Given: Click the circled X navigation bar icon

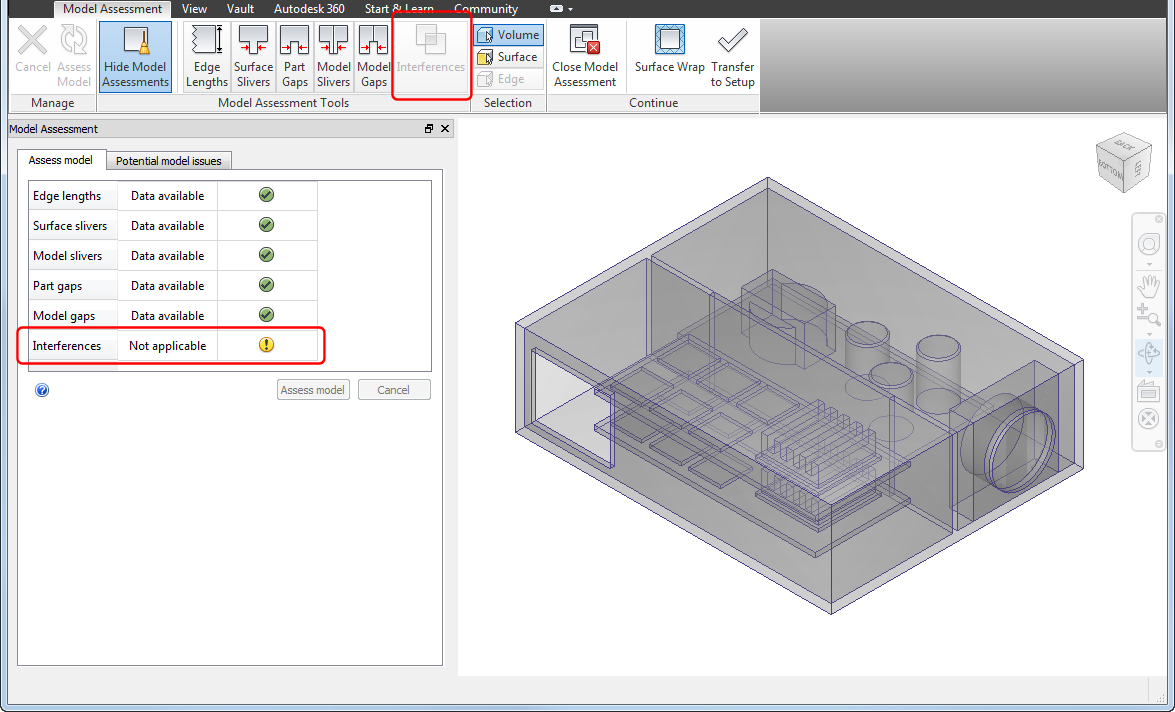Looking at the screenshot, I should pos(1148,418).
